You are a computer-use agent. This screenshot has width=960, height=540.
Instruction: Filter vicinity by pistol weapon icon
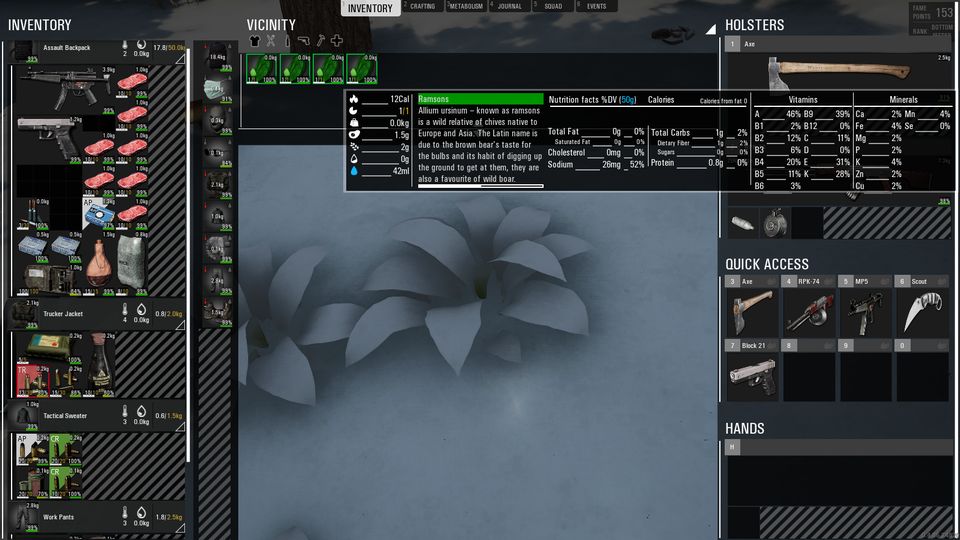coord(304,41)
